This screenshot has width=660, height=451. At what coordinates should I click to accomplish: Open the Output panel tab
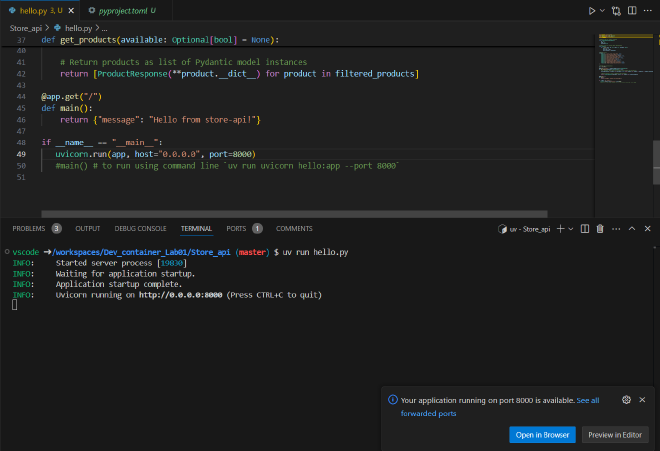[88, 228]
